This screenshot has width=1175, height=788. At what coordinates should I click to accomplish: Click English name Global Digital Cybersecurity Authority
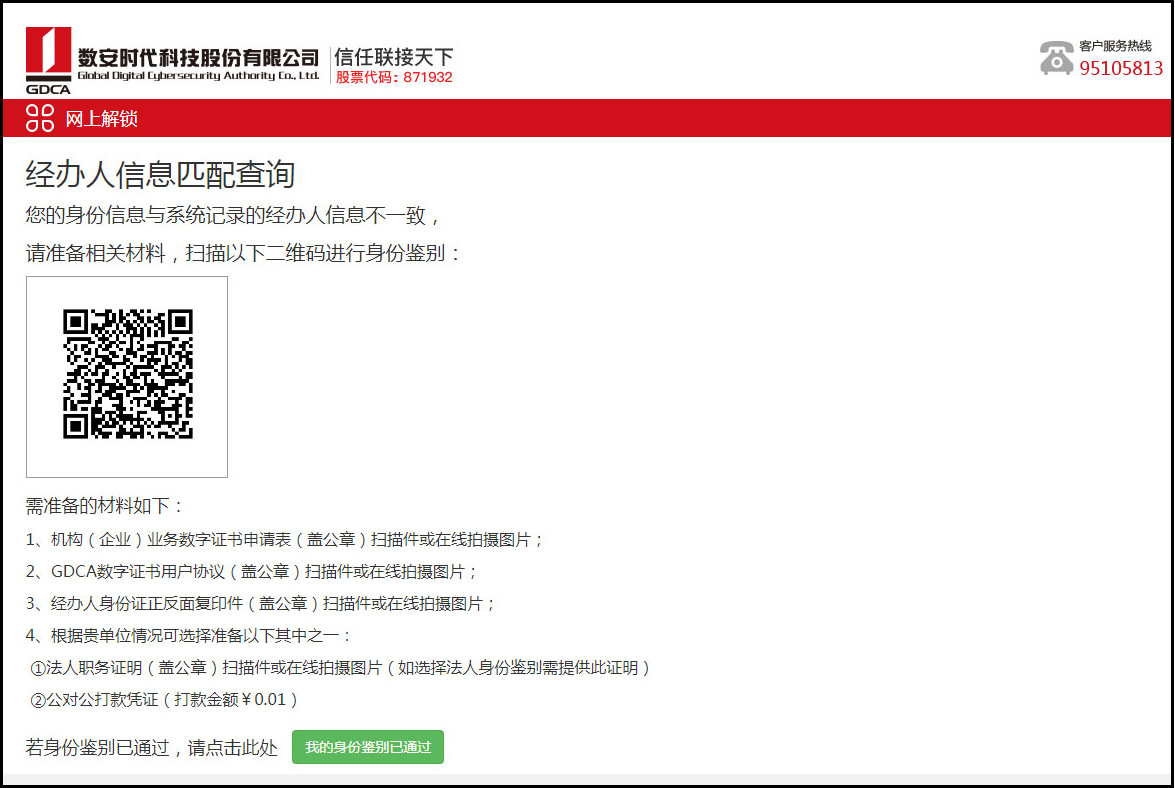[x=199, y=75]
